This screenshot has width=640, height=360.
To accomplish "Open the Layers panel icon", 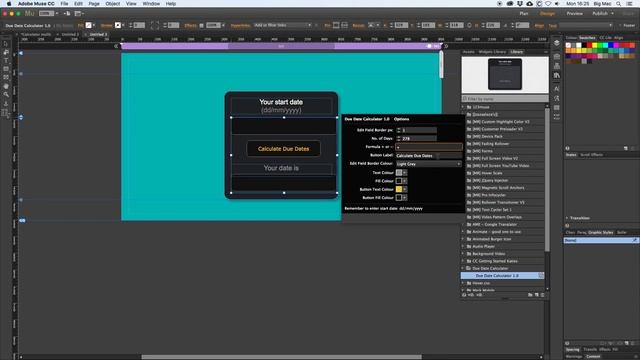I will tap(556, 43).
